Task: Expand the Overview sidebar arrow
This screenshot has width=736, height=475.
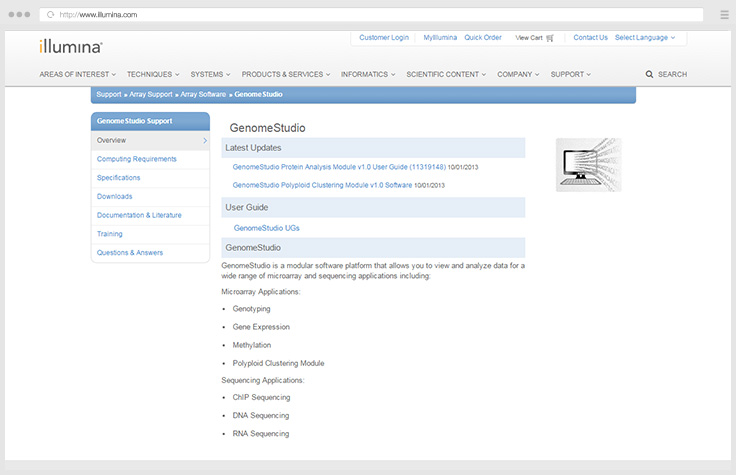Action: pyautogui.click(x=204, y=141)
